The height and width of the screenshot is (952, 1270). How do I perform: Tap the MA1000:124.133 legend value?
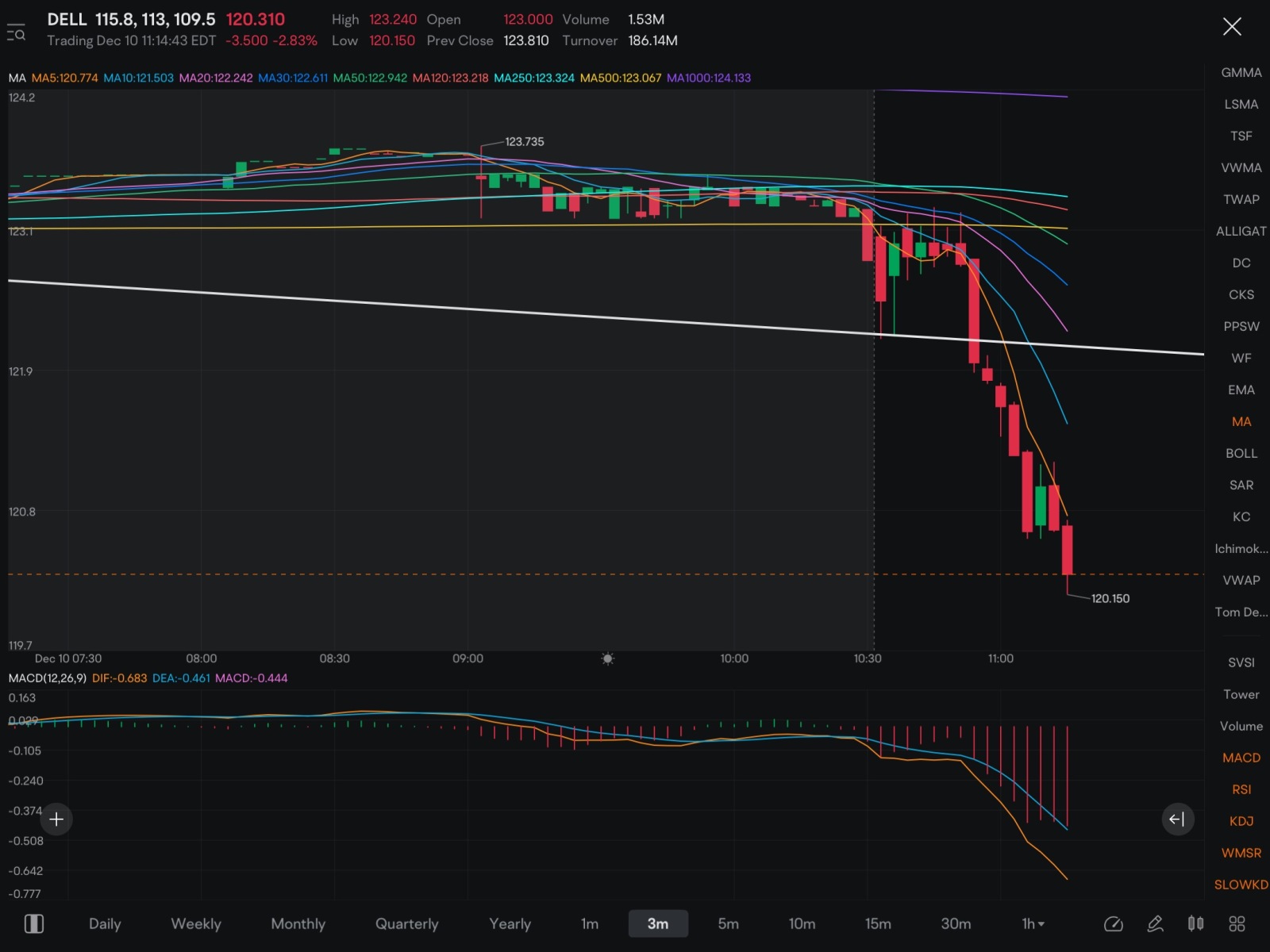(709, 78)
